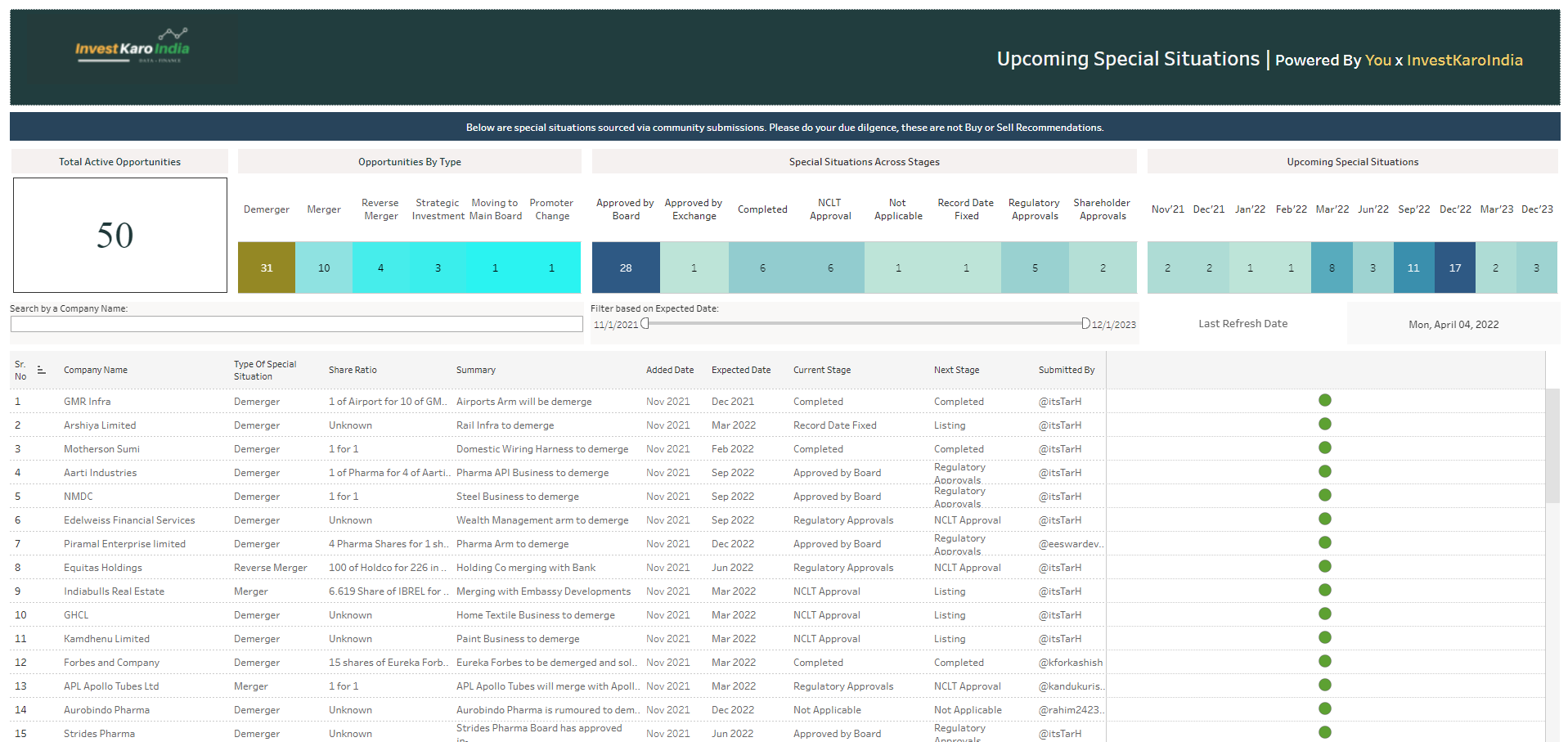Click the green dot for APL Apollo Tubes Ltd
Viewport: 1568px width, 742px height.
point(1325,685)
